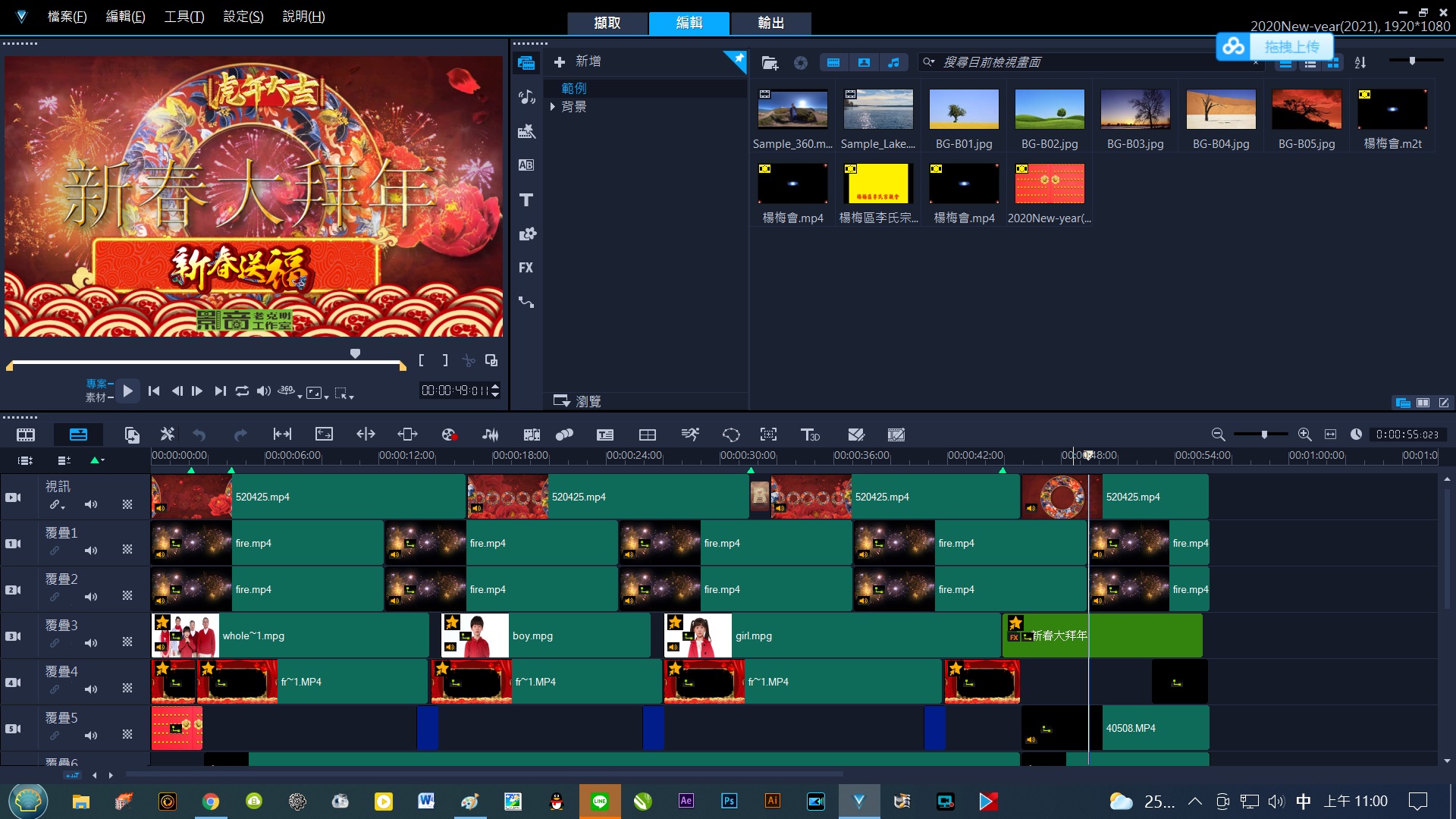Switch to the 擷取 workspace tab
This screenshot has width=1456, height=819.
click(x=607, y=23)
